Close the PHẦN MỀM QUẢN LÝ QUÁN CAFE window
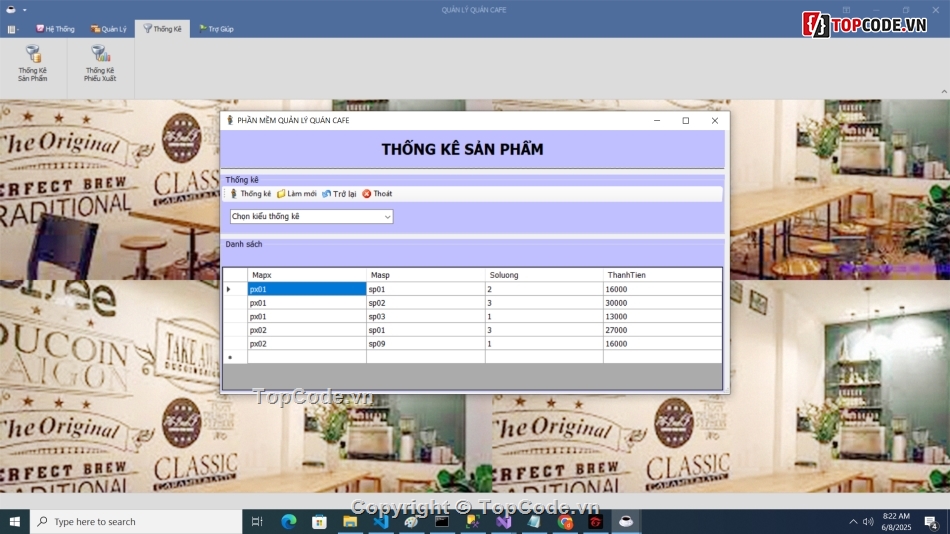 tap(715, 121)
